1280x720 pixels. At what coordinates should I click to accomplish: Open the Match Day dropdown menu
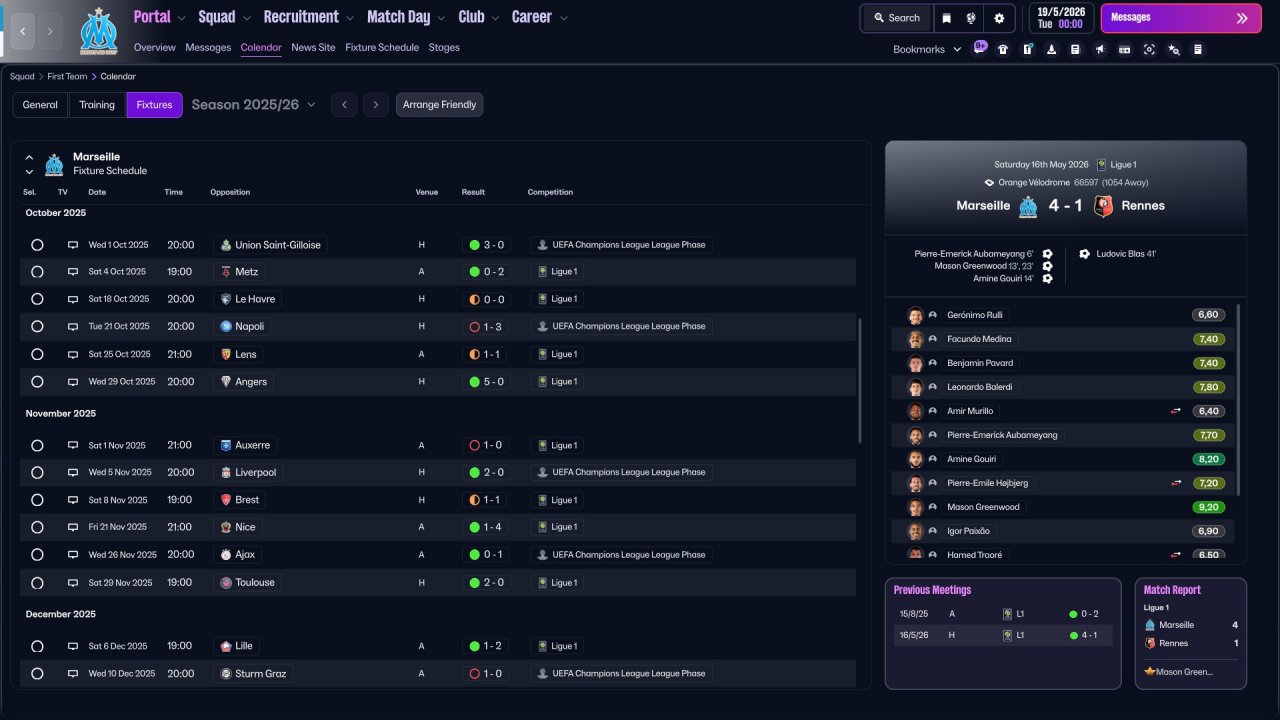(406, 17)
